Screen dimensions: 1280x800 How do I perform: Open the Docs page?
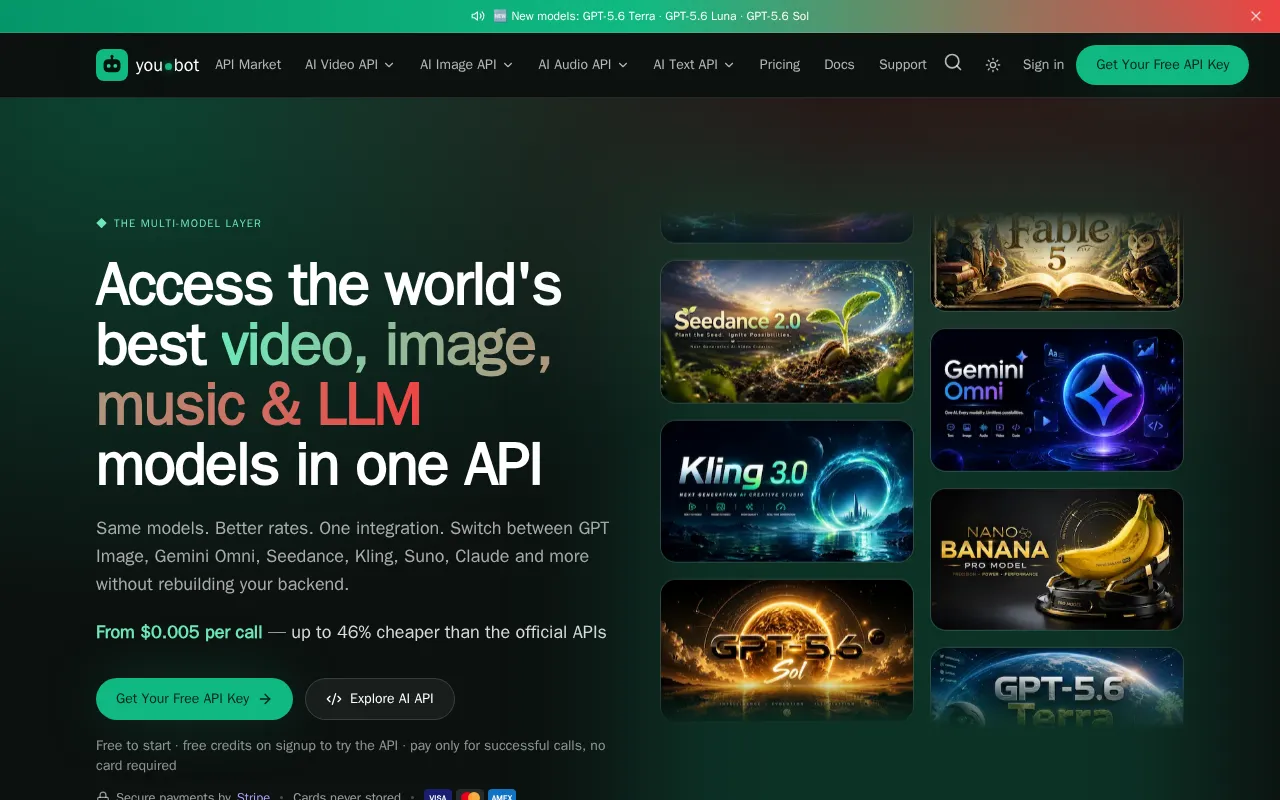tap(839, 65)
